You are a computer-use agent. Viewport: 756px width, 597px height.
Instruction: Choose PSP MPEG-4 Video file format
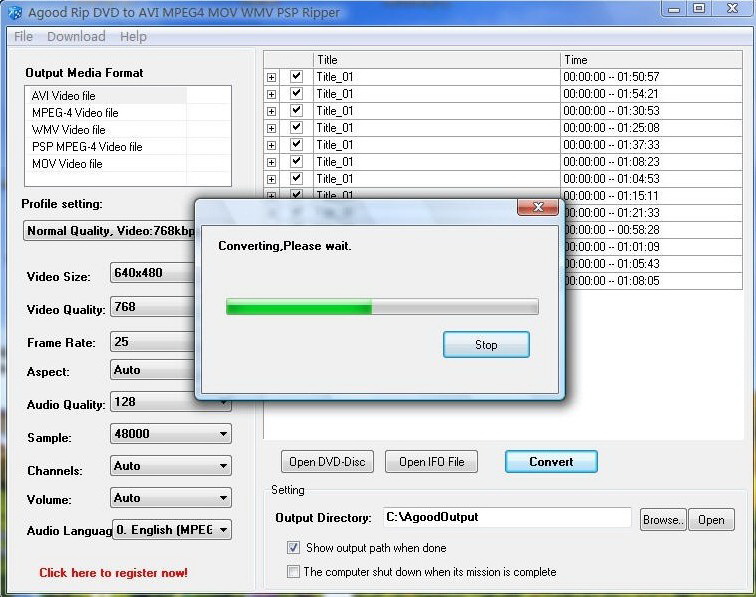(106, 146)
